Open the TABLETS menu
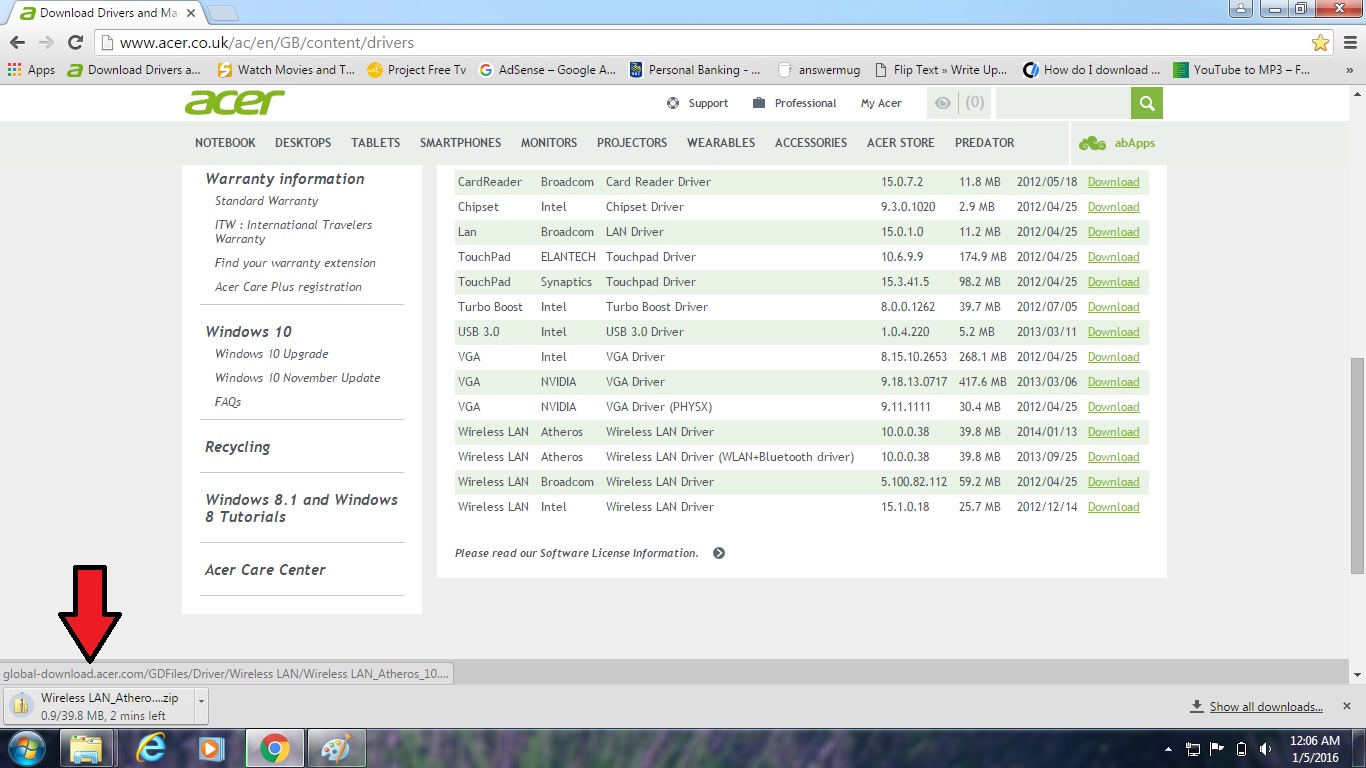This screenshot has height=768, width=1366. 375,143
